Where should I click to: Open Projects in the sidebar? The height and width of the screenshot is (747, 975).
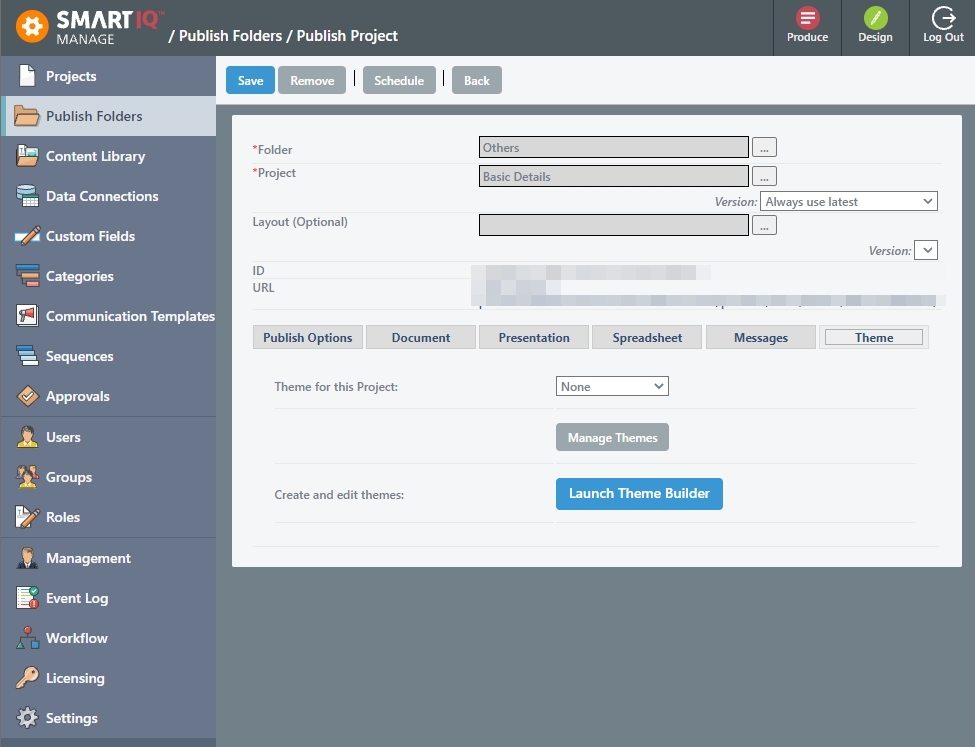click(x=71, y=76)
